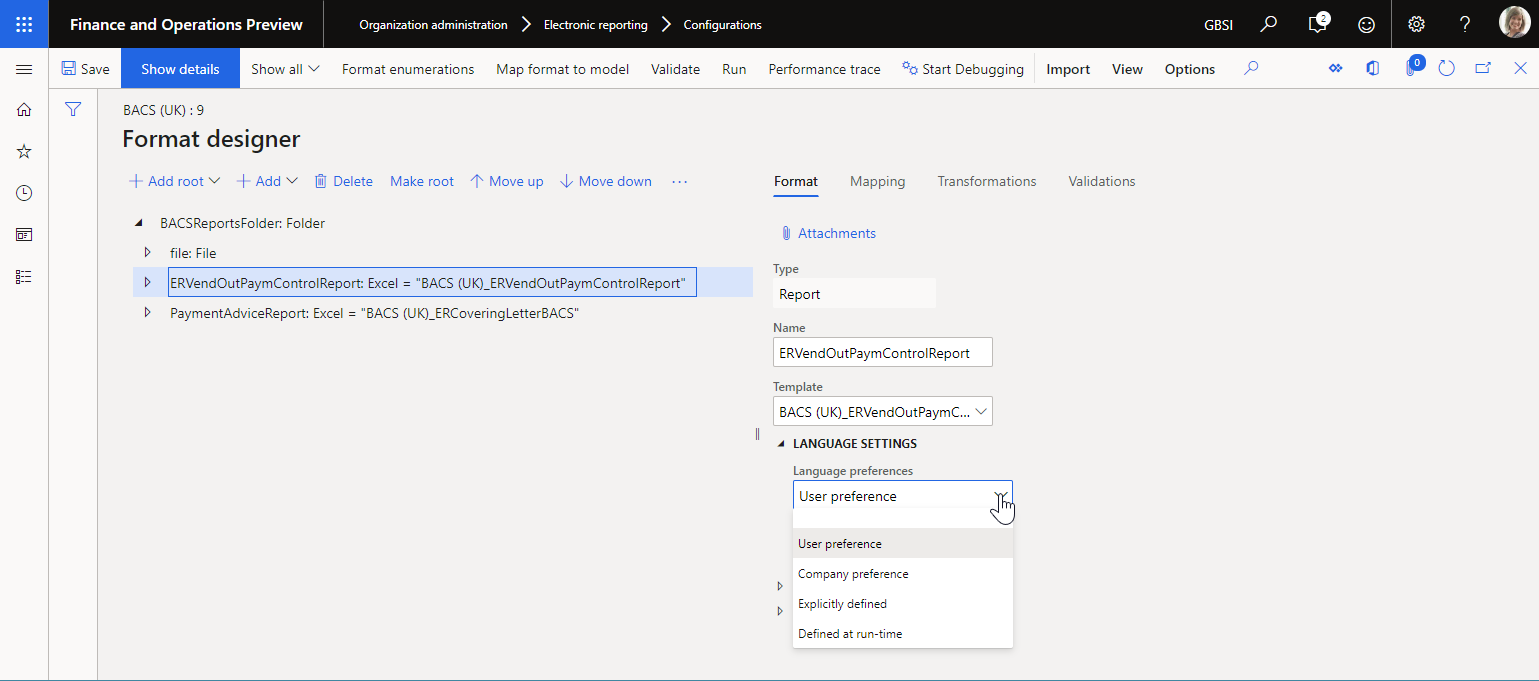The width and height of the screenshot is (1539, 681).
Task: Open the Power Apps diamond icon
Action: (x=1335, y=68)
